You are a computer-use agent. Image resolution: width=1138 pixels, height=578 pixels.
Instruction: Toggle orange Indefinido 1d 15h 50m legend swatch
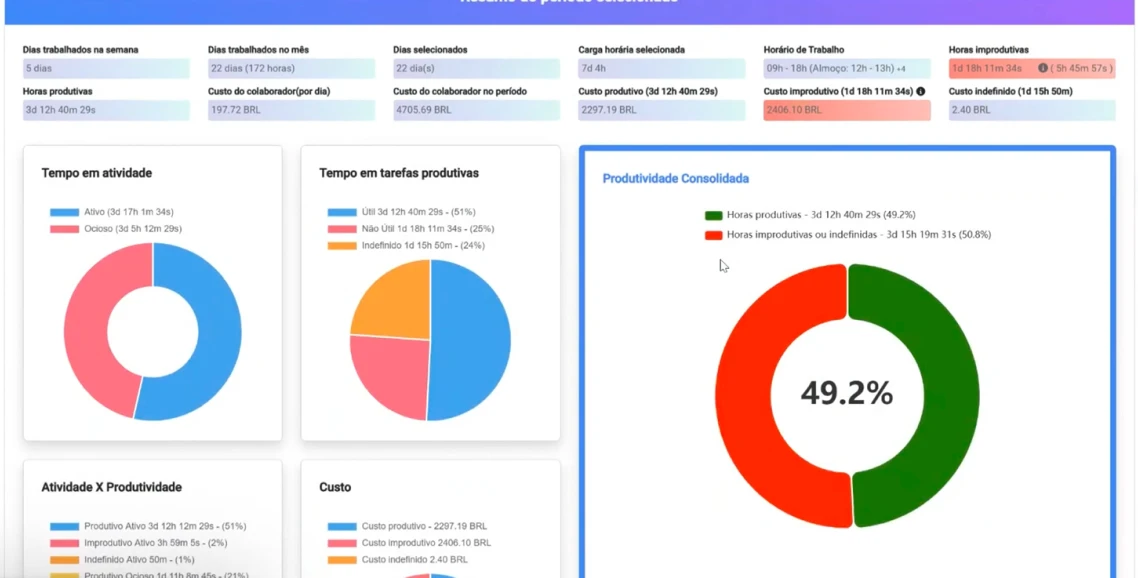[342, 245]
